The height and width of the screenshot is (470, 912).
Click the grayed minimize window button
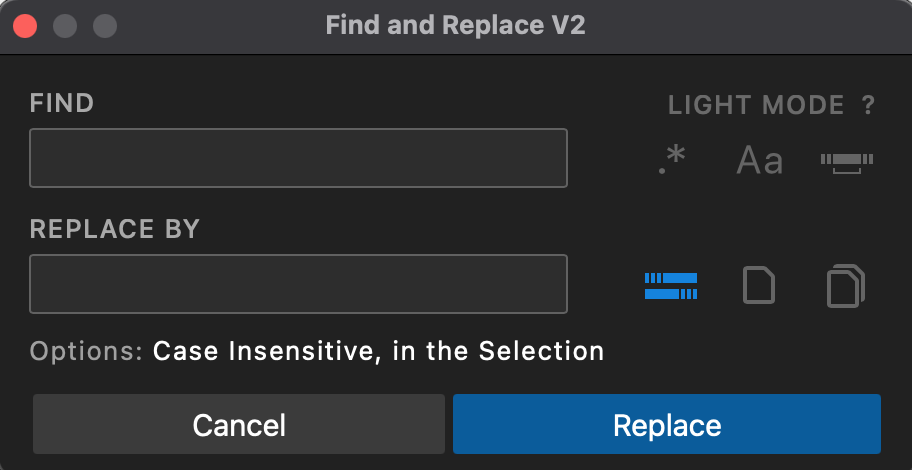click(x=65, y=26)
